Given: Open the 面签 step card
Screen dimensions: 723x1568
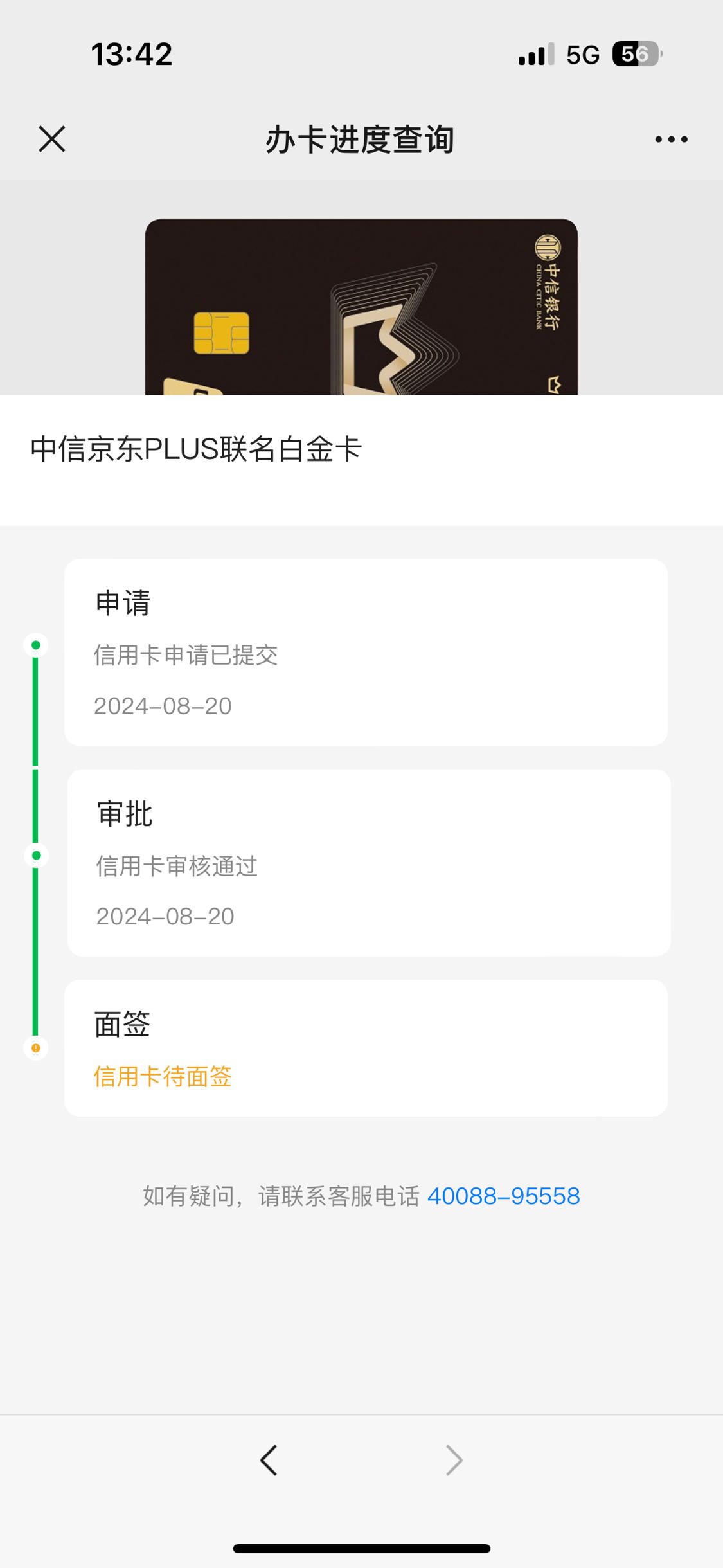Looking at the screenshot, I should click(366, 1048).
